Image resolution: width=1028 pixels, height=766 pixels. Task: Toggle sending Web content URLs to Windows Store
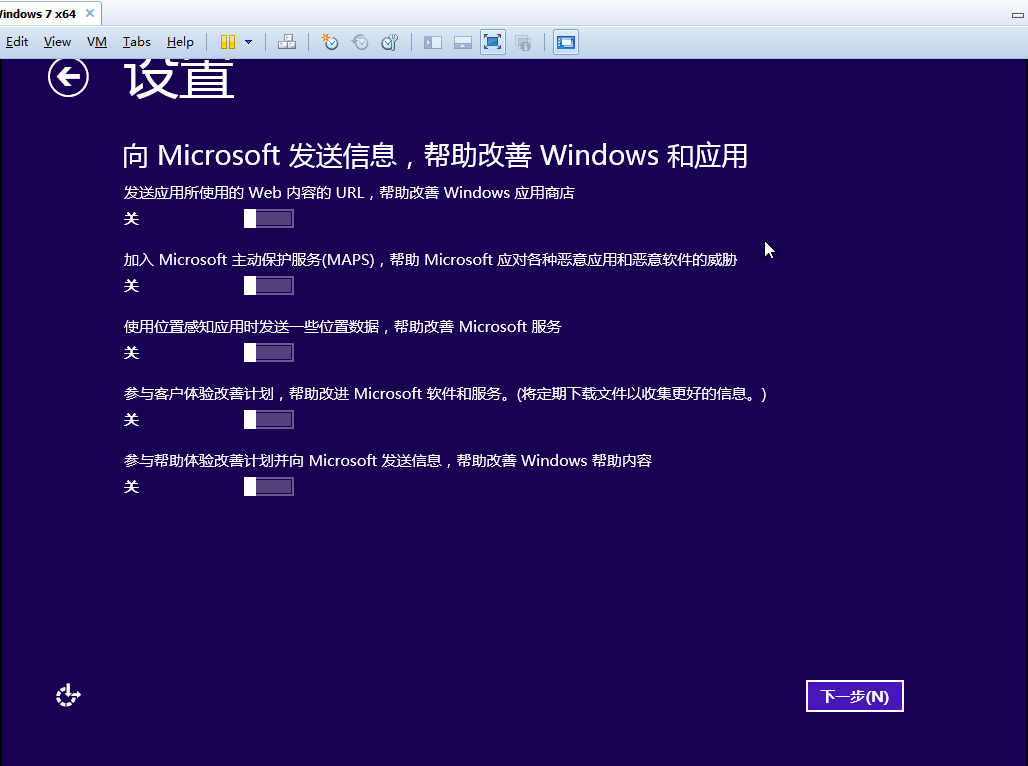(x=269, y=218)
